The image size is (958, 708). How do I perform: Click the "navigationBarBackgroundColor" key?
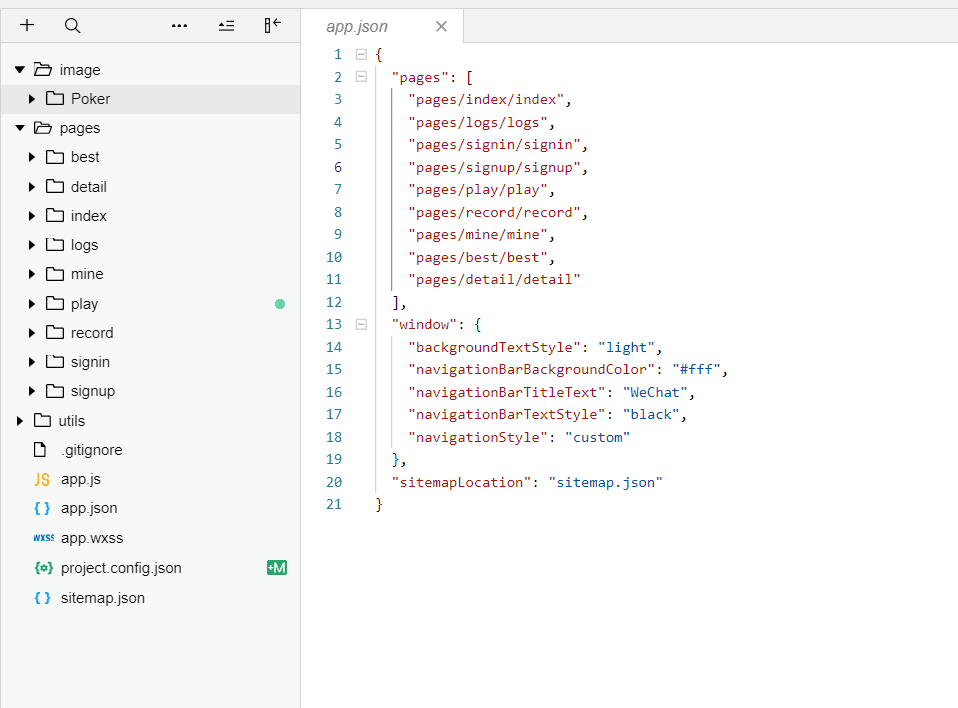(x=531, y=370)
